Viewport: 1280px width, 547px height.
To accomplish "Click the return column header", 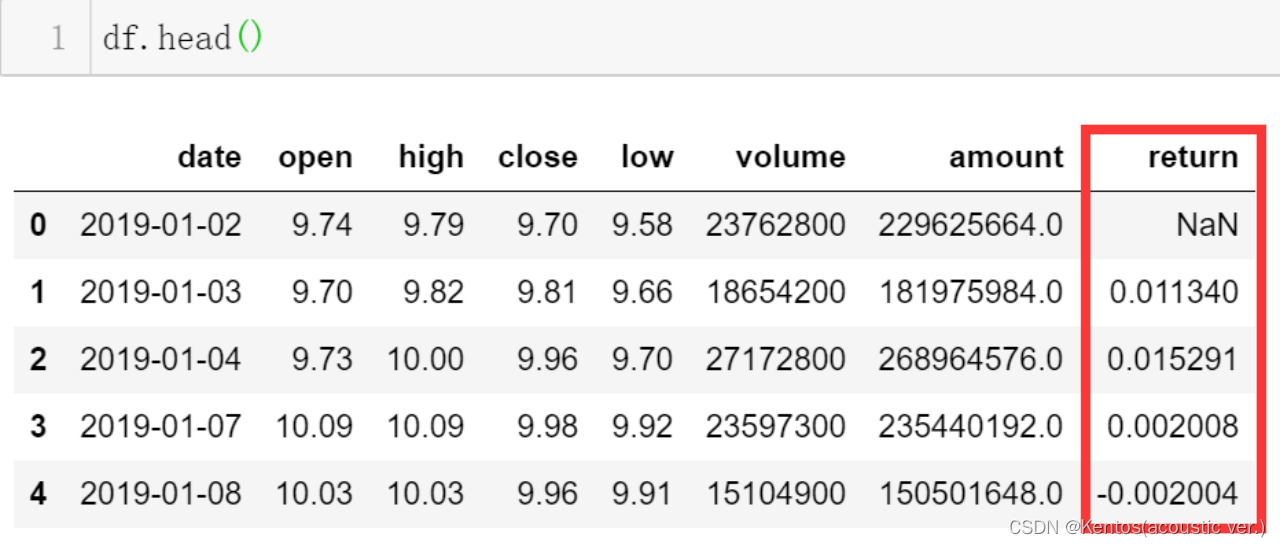I will pos(1193,157).
